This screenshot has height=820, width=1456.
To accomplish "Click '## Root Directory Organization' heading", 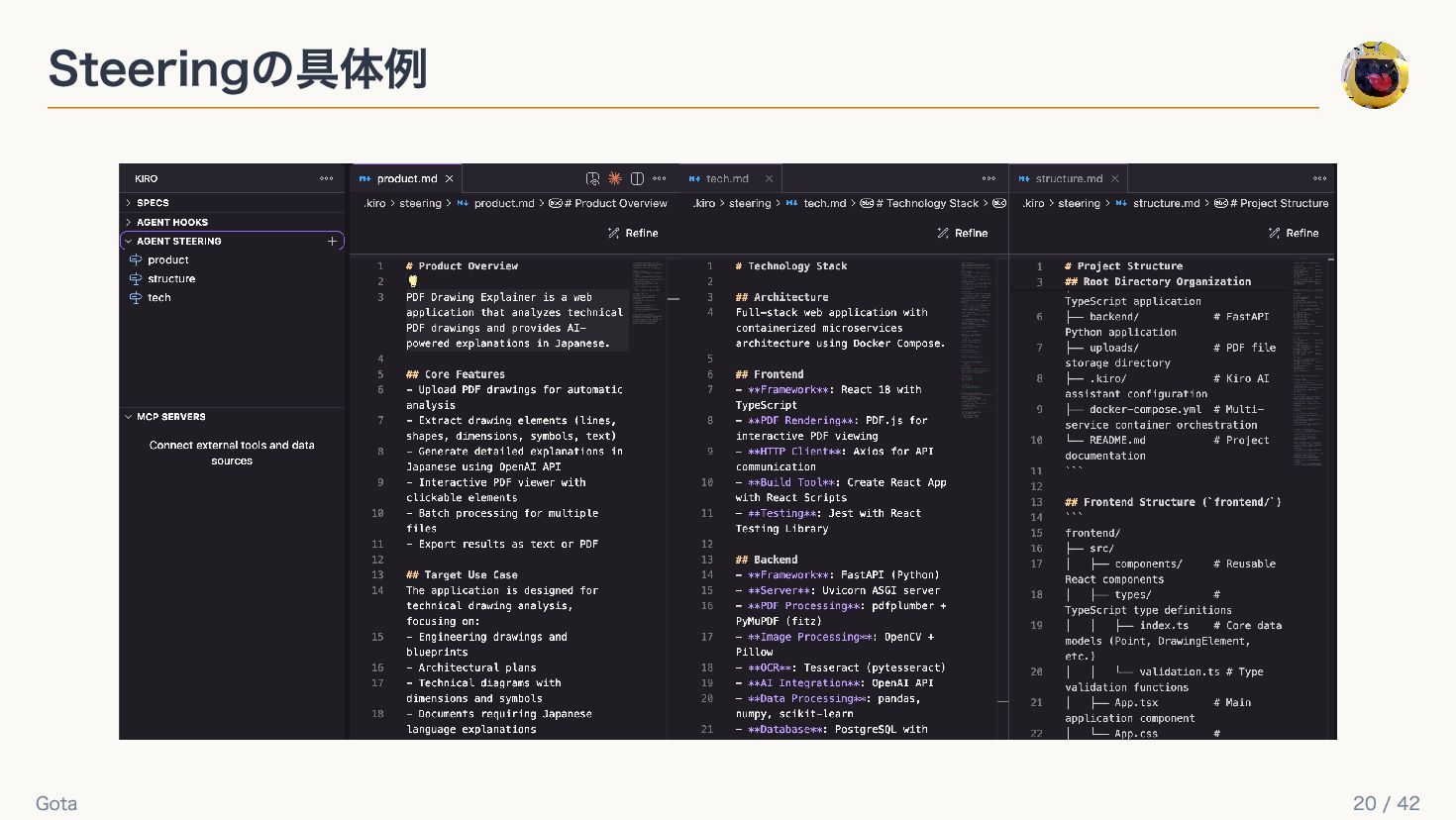I will pyautogui.click(x=1158, y=282).
